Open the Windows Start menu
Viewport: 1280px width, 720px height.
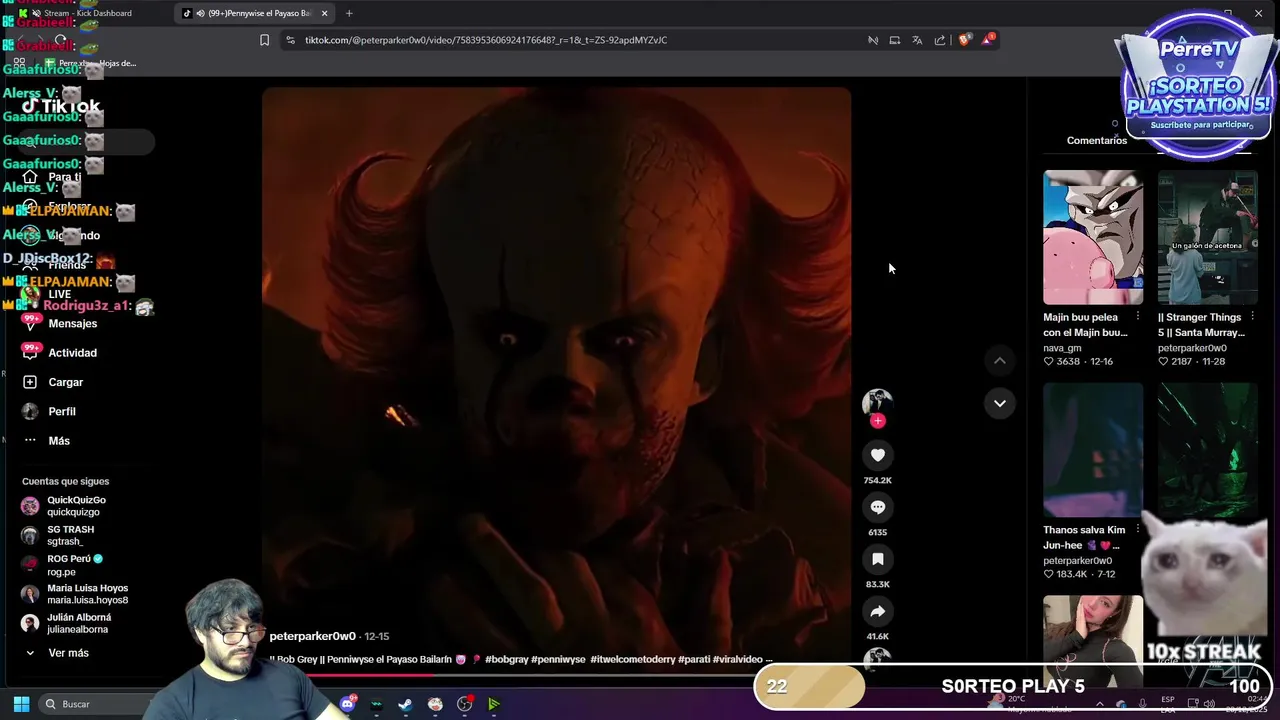tap(21, 704)
